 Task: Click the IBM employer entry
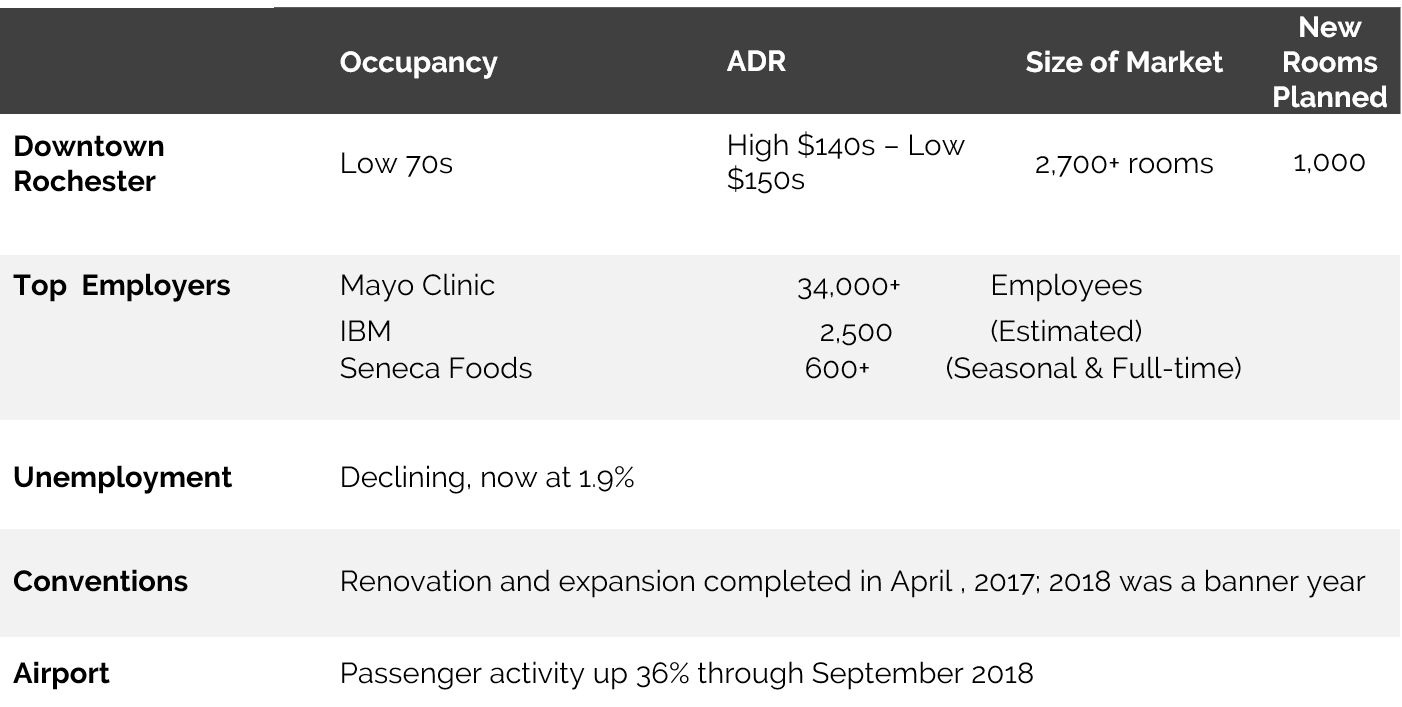(x=365, y=331)
